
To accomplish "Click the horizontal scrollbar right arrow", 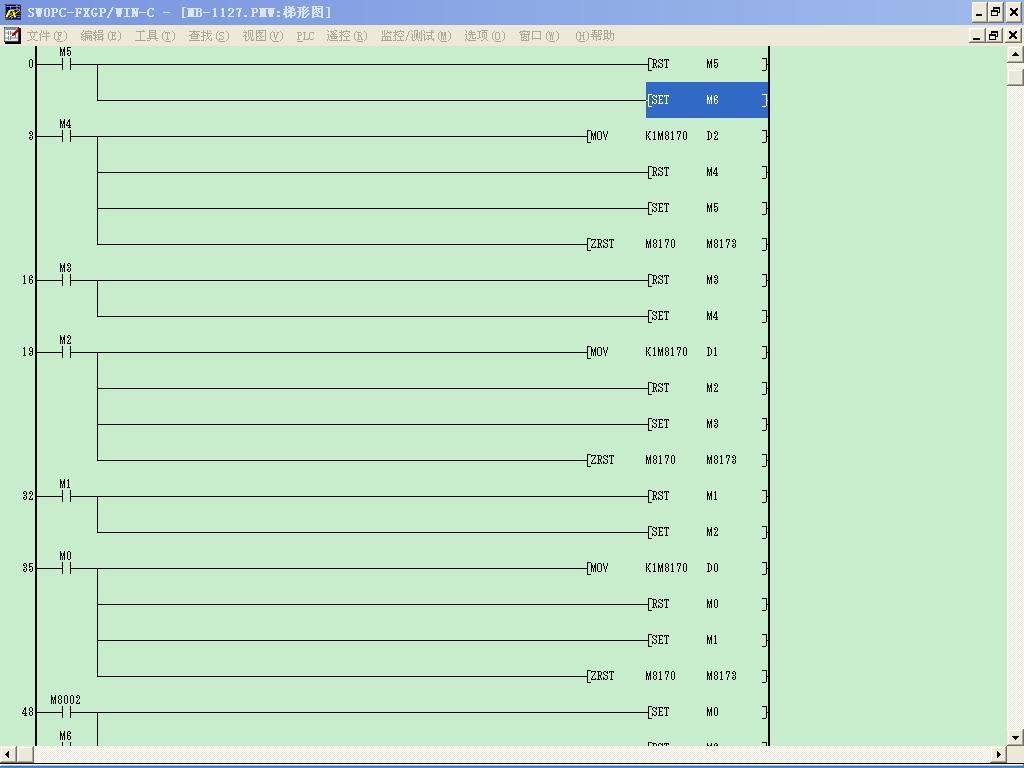I will point(998,754).
